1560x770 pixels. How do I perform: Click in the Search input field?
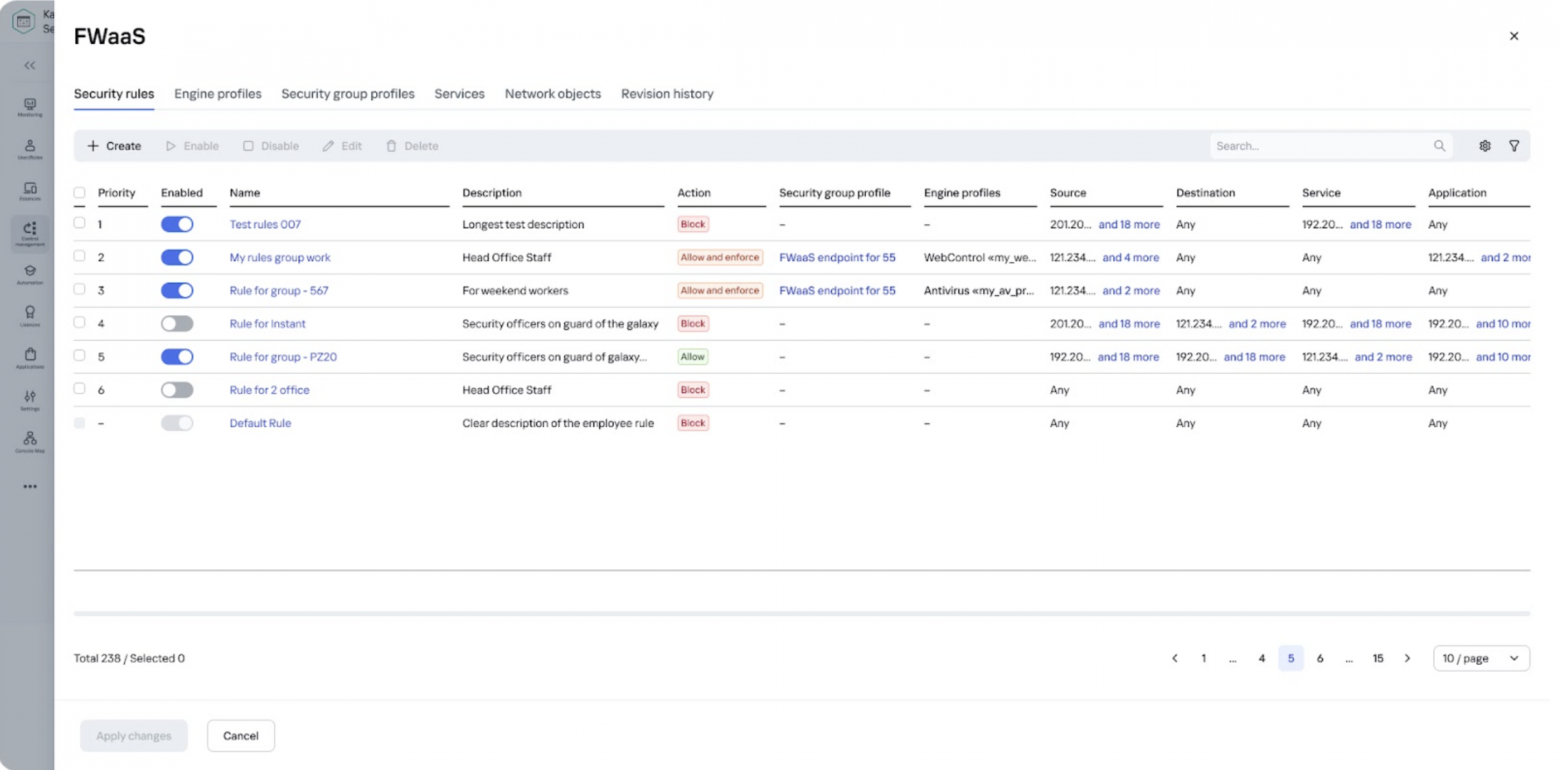(x=1320, y=146)
